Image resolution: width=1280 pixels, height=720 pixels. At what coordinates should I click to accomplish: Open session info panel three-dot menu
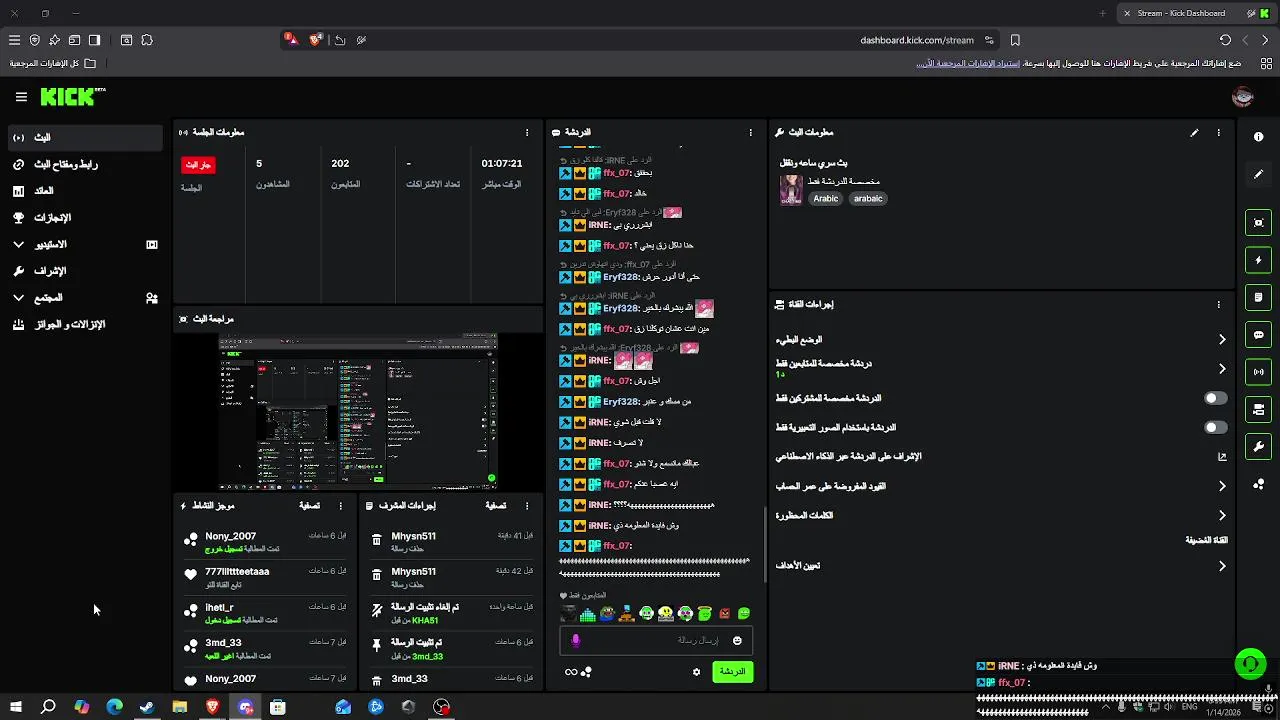click(x=527, y=132)
